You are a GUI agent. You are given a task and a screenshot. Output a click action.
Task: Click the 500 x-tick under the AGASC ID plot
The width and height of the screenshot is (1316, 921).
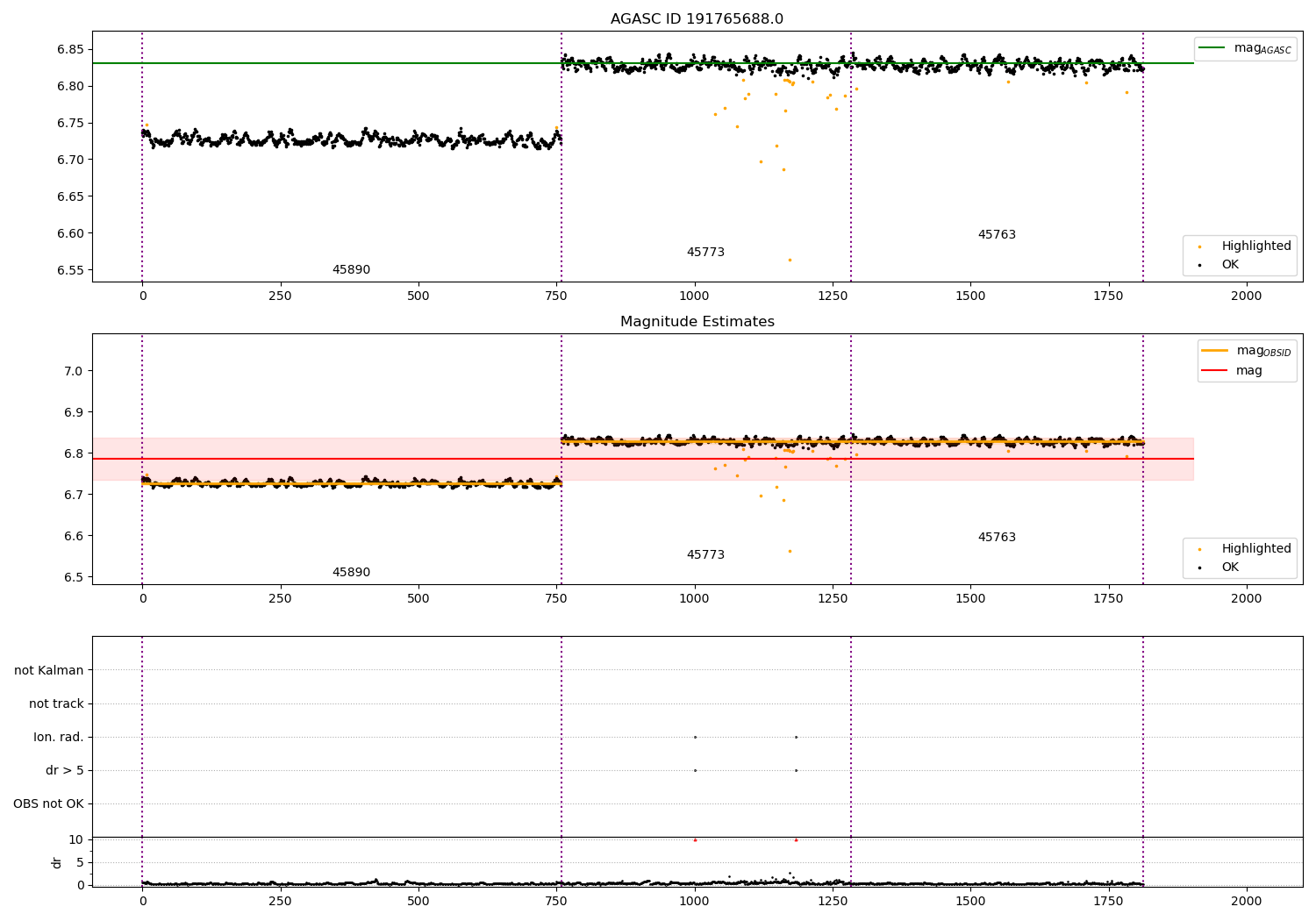(418, 296)
